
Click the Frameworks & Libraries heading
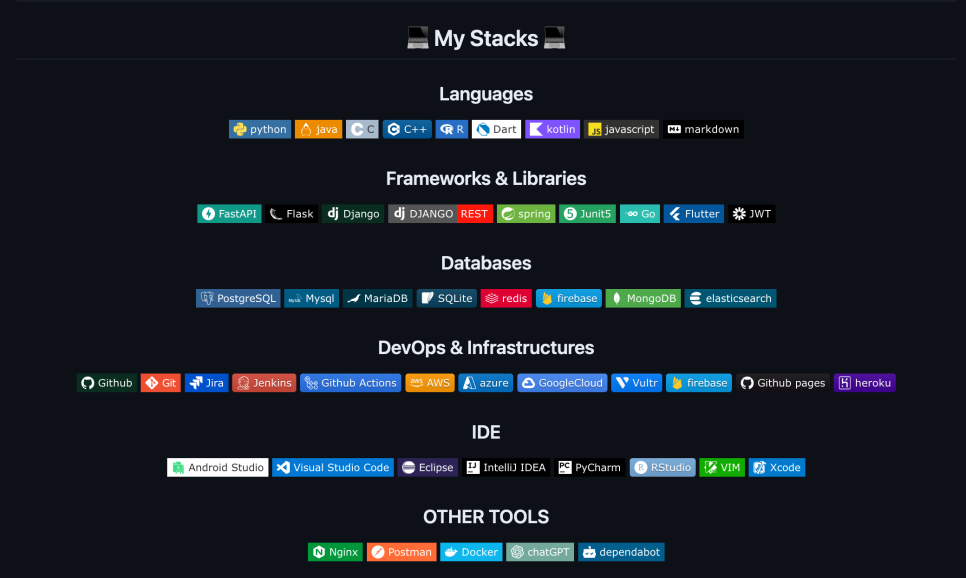point(486,179)
